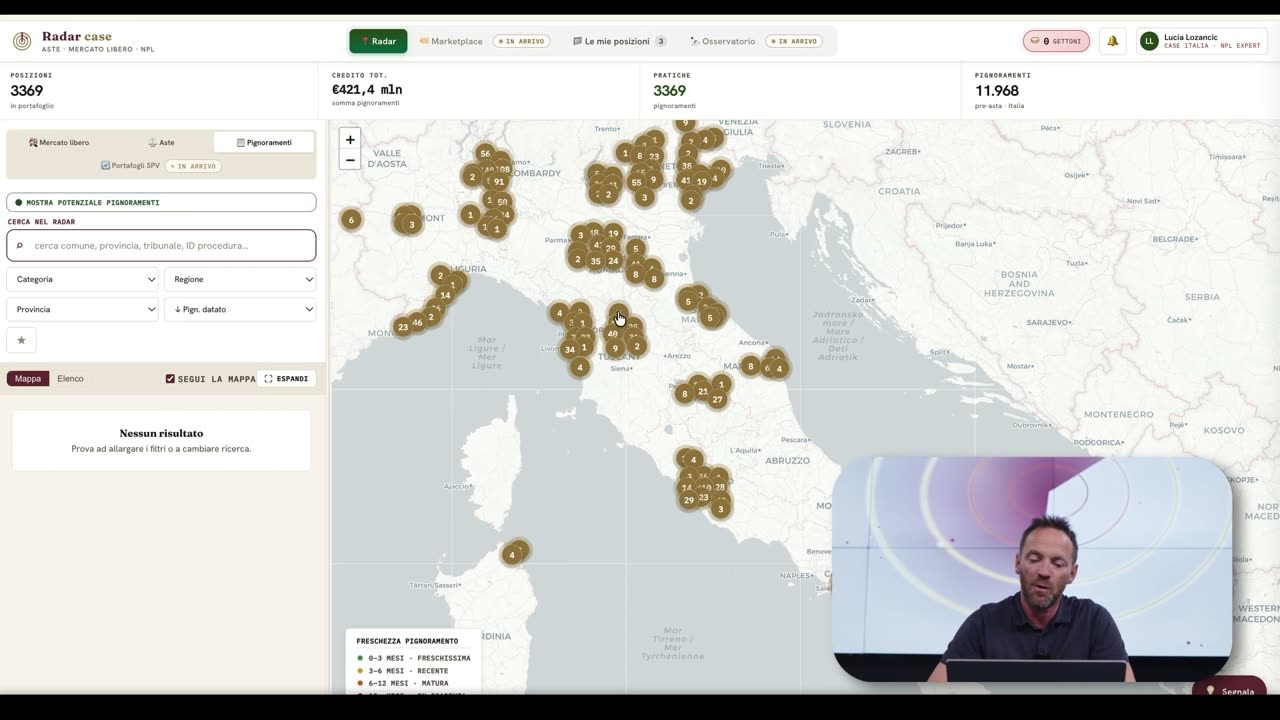
Task: Click the 0-3 mesi Freschissima legend entry
Action: click(x=413, y=658)
